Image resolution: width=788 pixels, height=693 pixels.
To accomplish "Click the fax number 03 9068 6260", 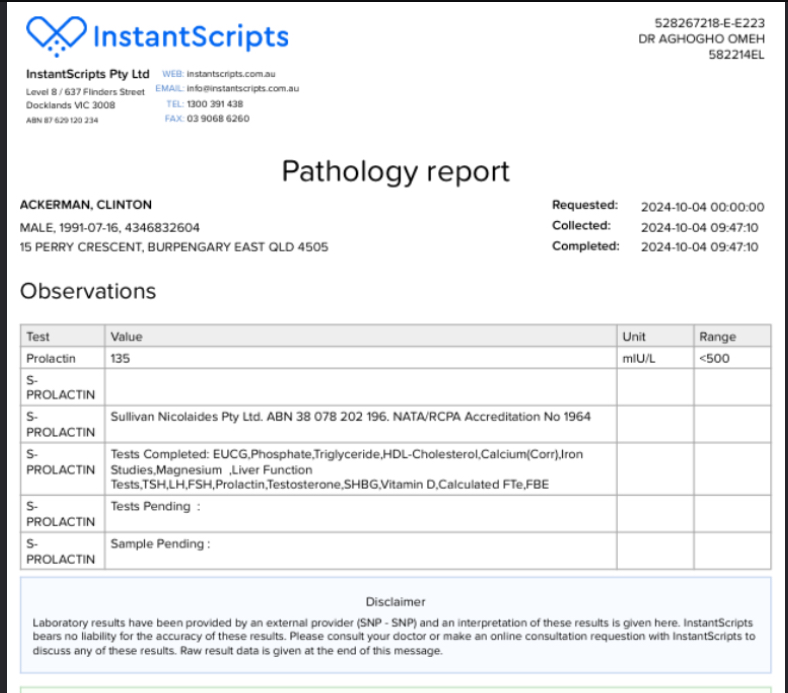I will (x=217, y=118).
